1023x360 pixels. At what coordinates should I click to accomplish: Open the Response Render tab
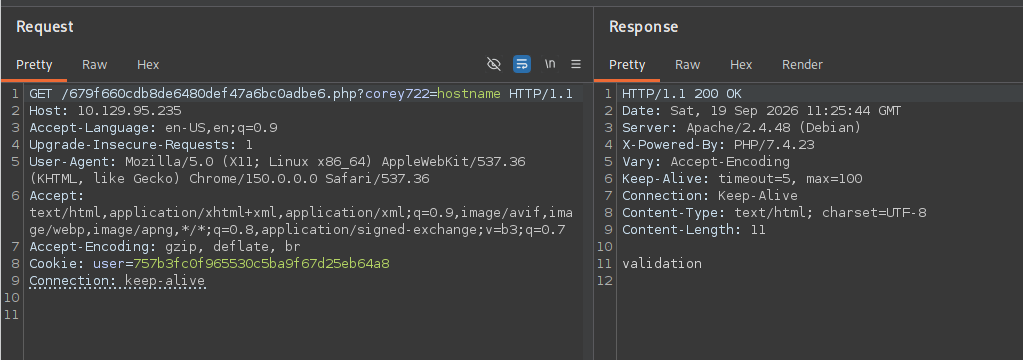click(802, 65)
